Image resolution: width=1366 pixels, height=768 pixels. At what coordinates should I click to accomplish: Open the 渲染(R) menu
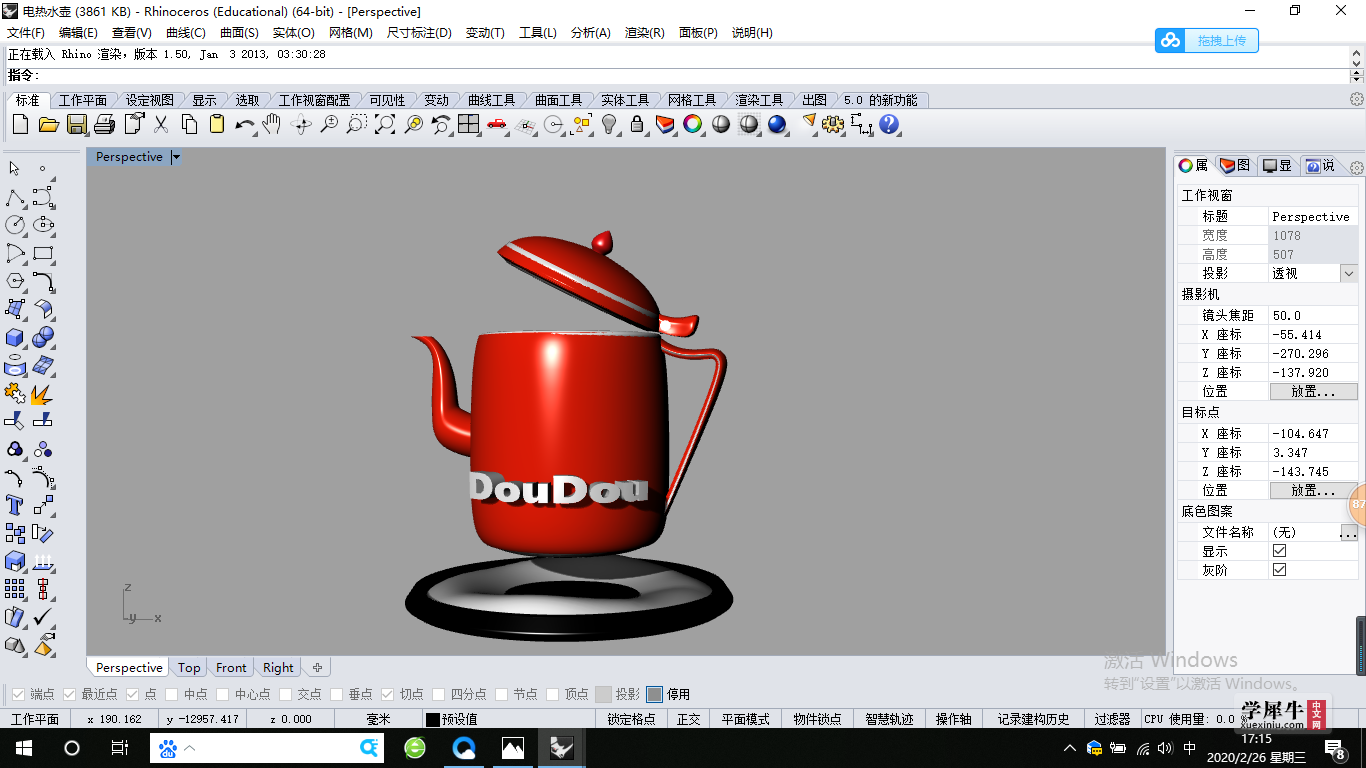644,33
